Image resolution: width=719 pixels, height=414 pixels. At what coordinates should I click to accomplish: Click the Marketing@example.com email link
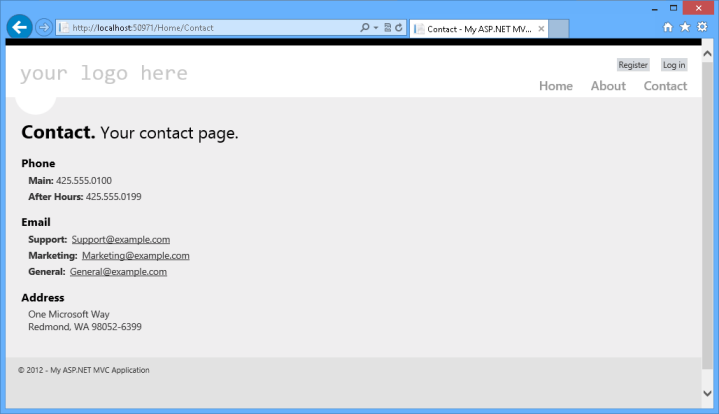135,255
